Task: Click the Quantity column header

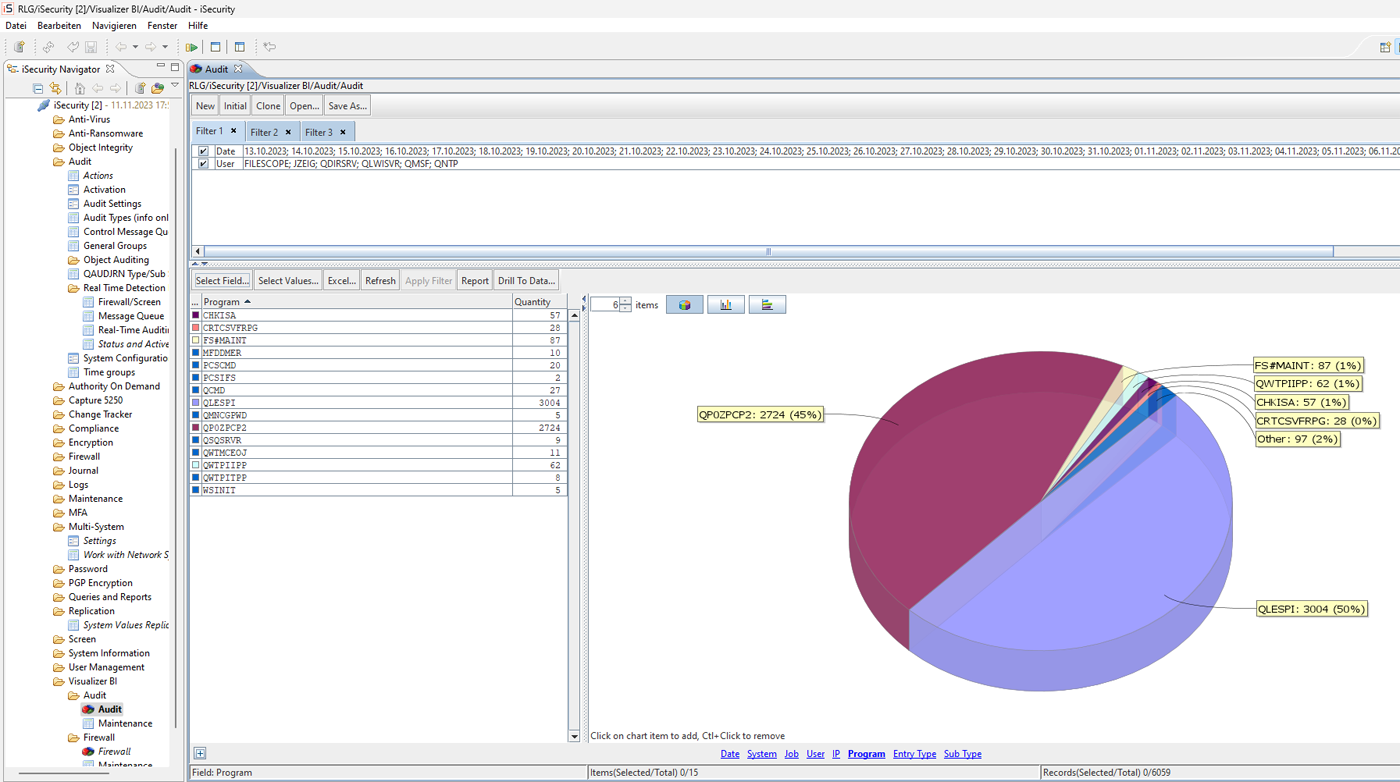Action: coord(539,301)
